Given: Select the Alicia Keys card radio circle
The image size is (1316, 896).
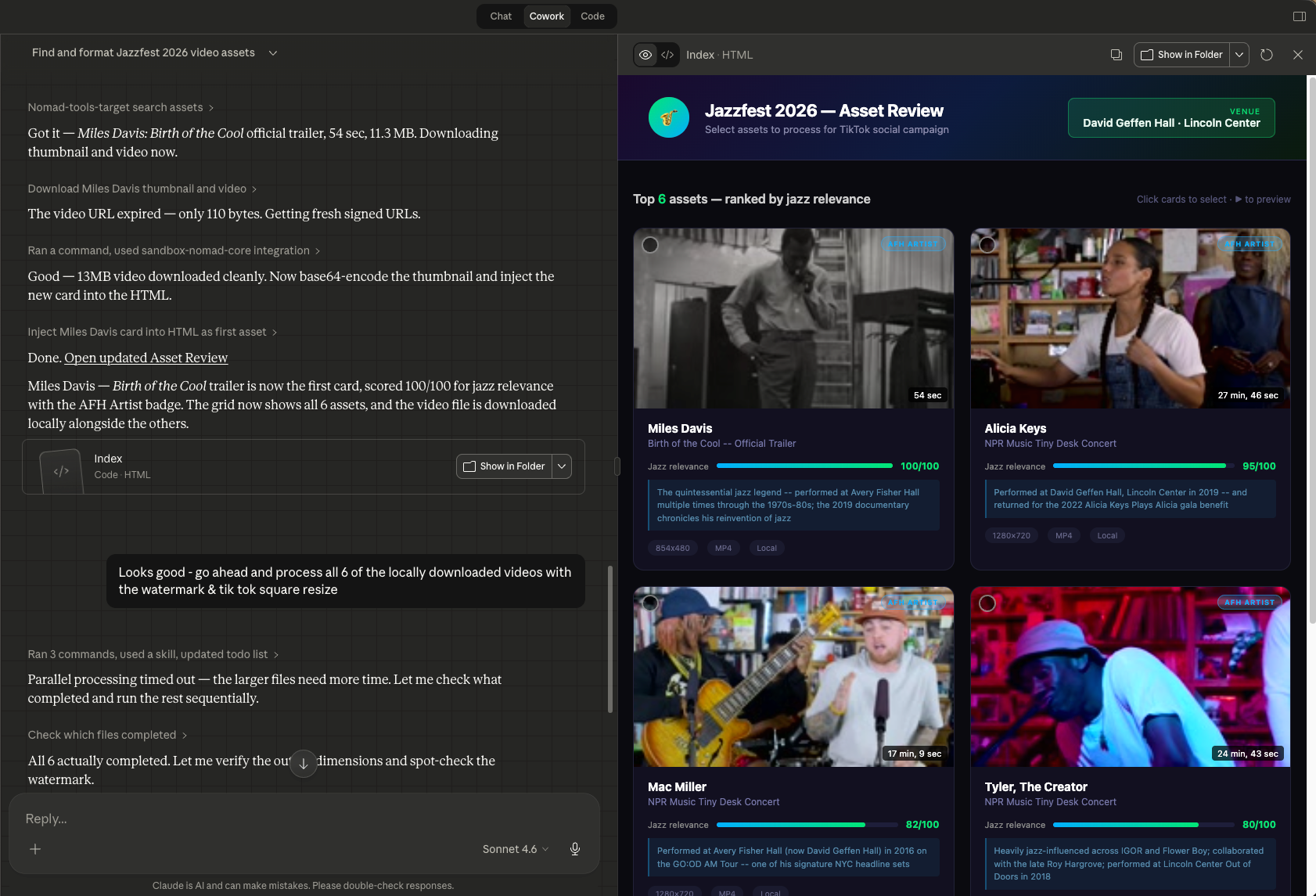Looking at the screenshot, I should 987,245.
